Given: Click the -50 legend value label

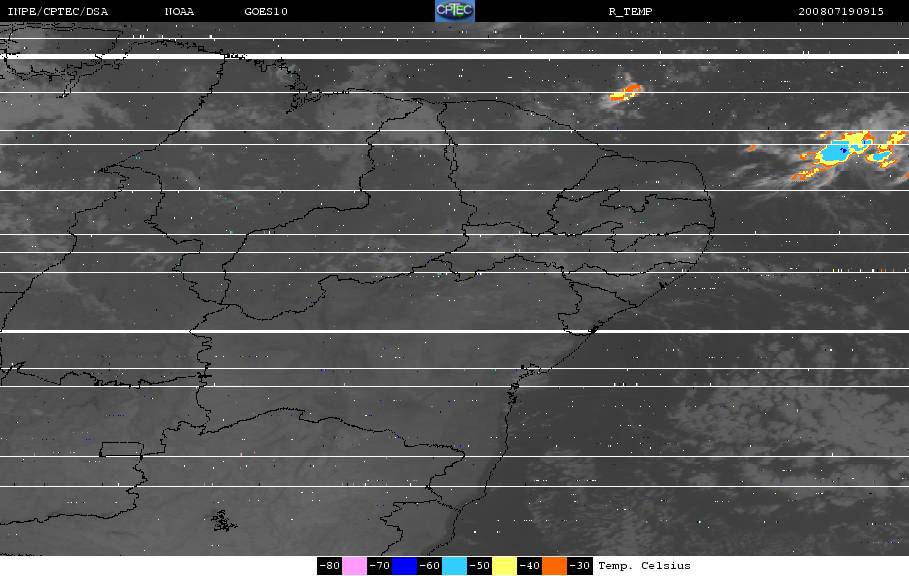Looking at the screenshot, I should click(479, 566).
